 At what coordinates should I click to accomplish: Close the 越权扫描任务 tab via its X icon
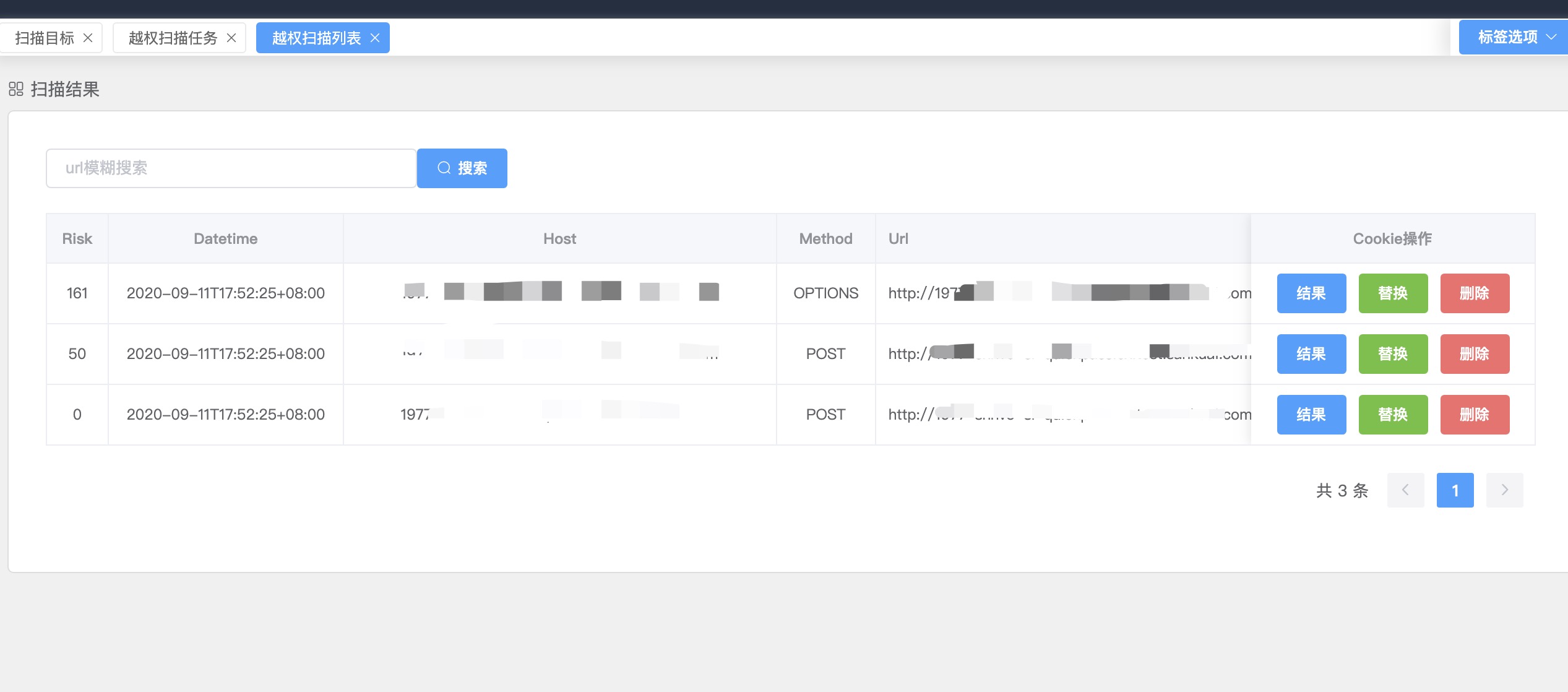coord(231,37)
